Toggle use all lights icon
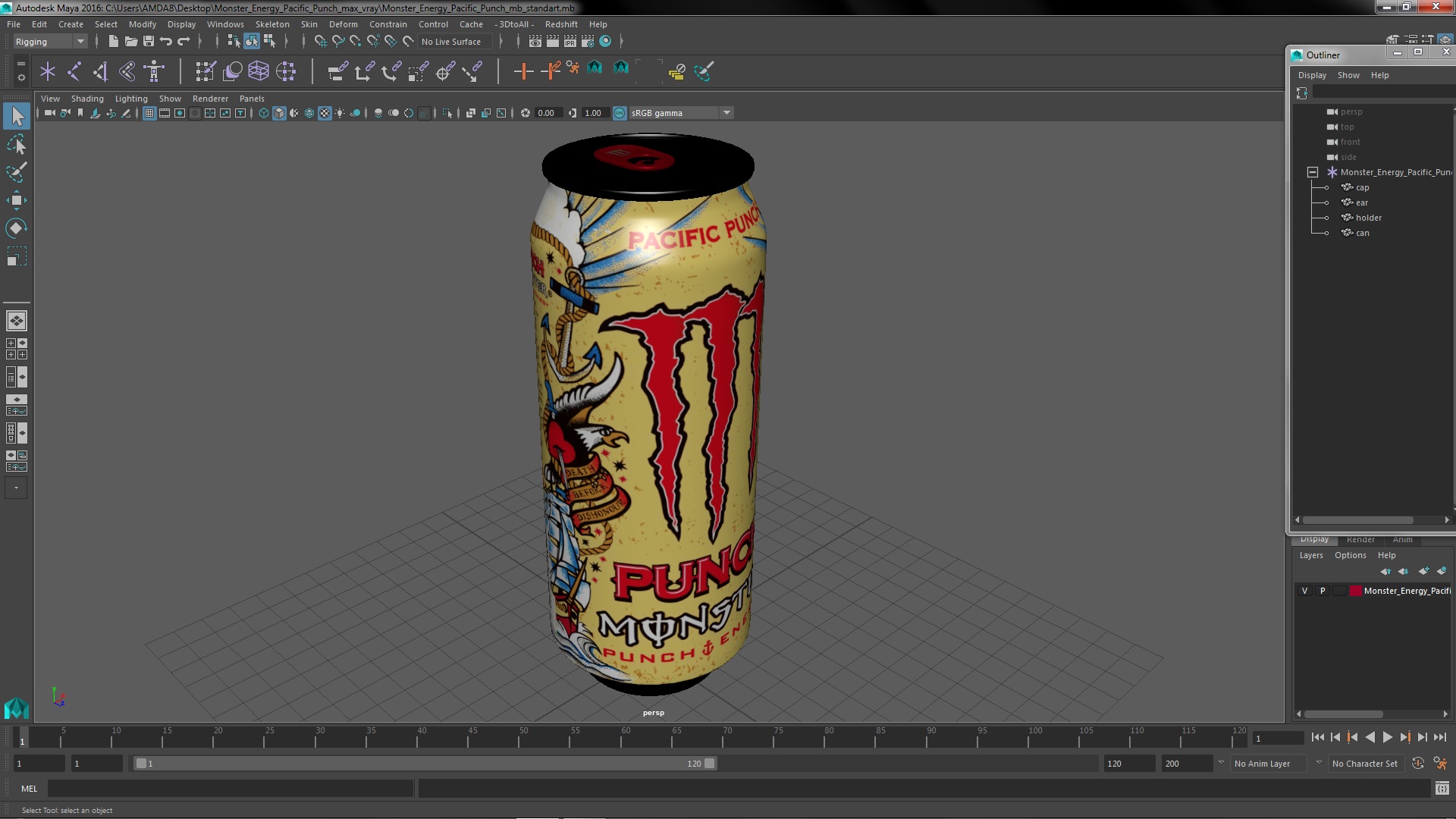The image size is (1456, 819). point(340,113)
